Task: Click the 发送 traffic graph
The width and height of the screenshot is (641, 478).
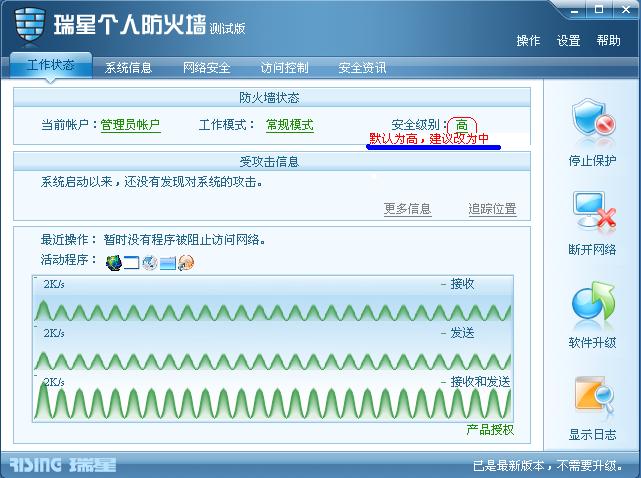Action: point(273,348)
